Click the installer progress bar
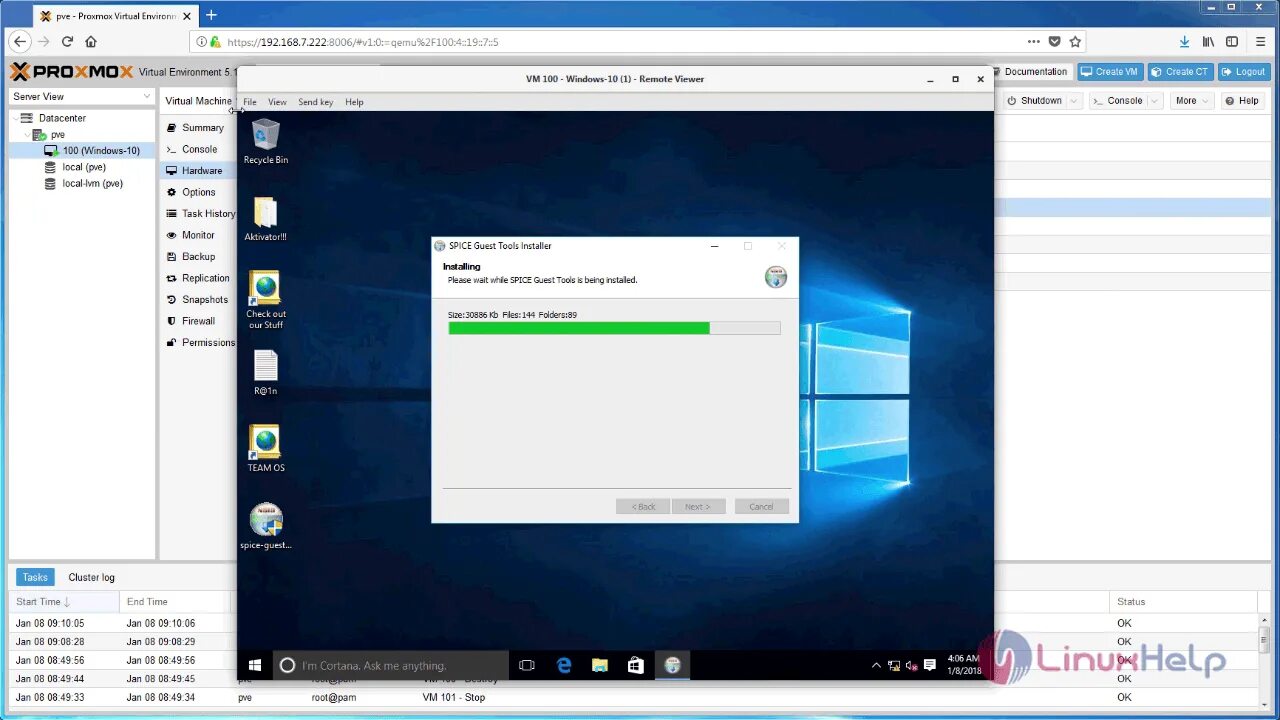Viewport: 1280px width, 720px height. pyautogui.click(x=614, y=328)
